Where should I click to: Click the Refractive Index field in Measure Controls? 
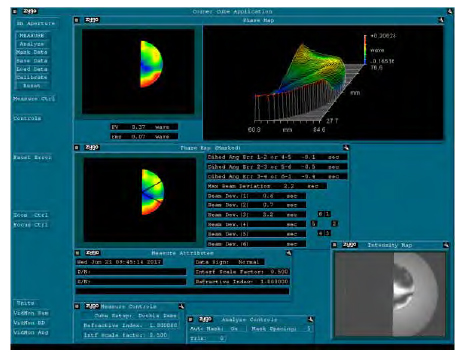pyautogui.click(x=130, y=325)
